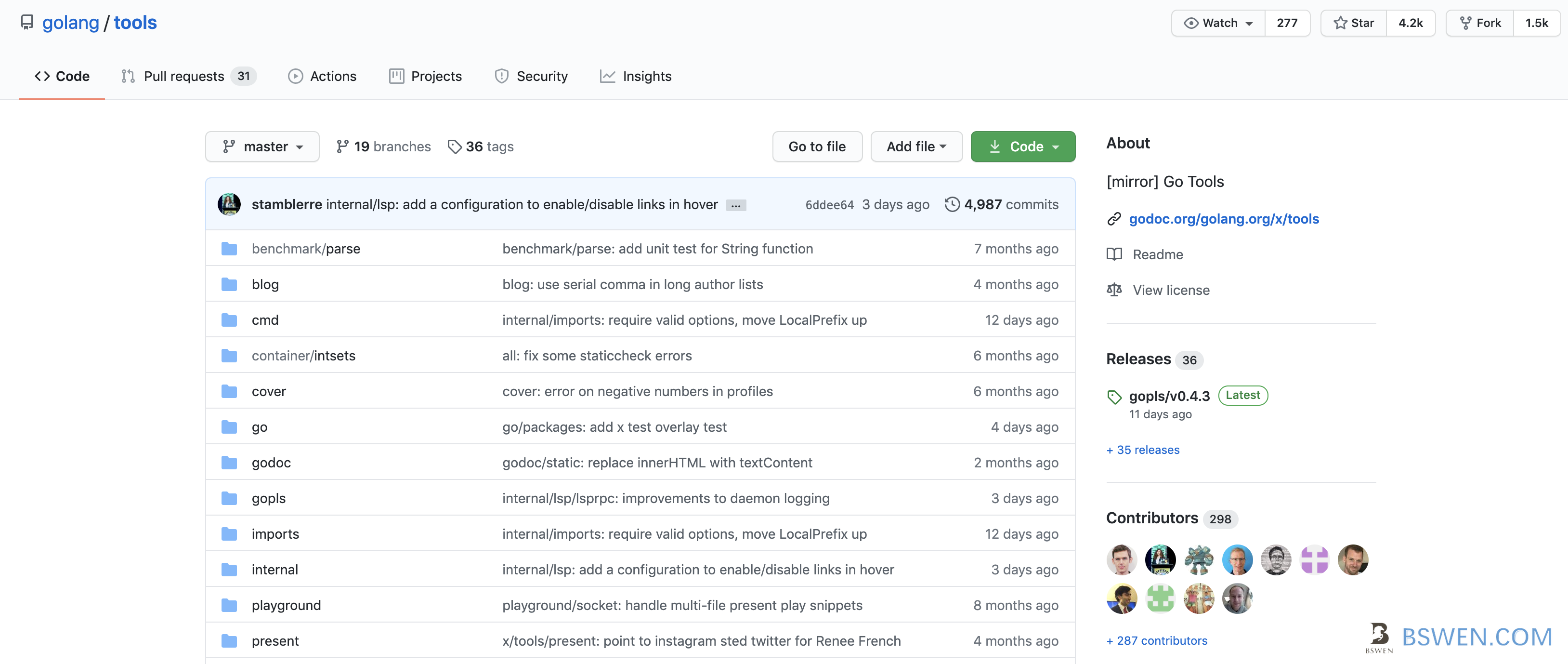Click the folder icon for gopls
Viewport: 1568px width, 664px height.
coord(229,498)
